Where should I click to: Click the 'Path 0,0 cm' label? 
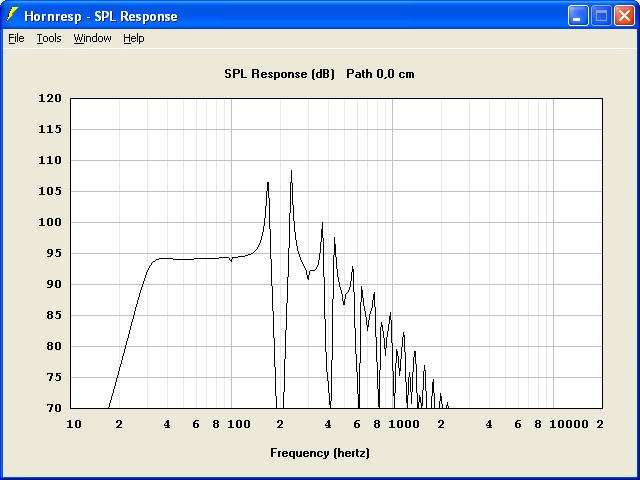380,74
